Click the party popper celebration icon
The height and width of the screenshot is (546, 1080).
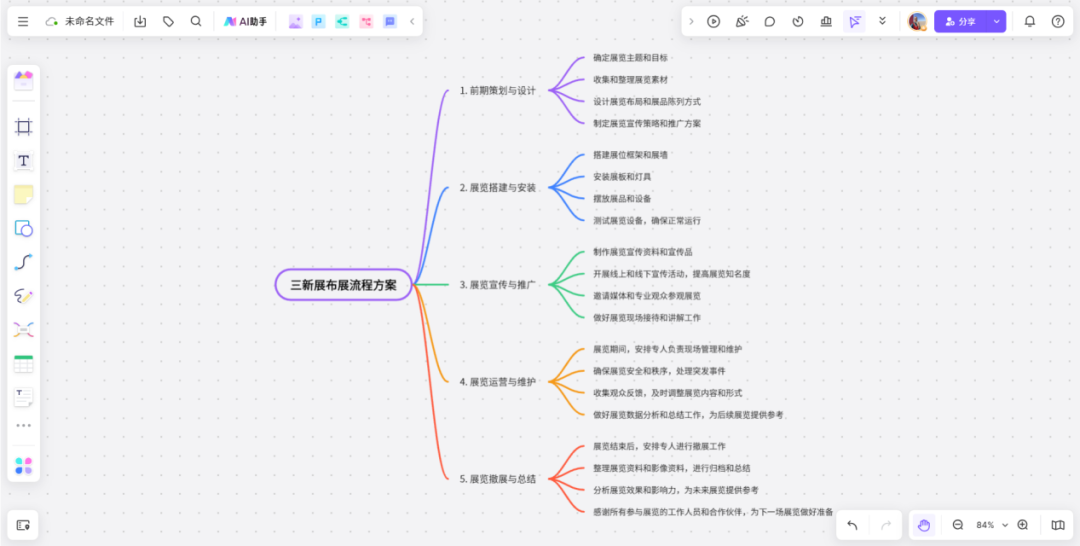(742, 22)
